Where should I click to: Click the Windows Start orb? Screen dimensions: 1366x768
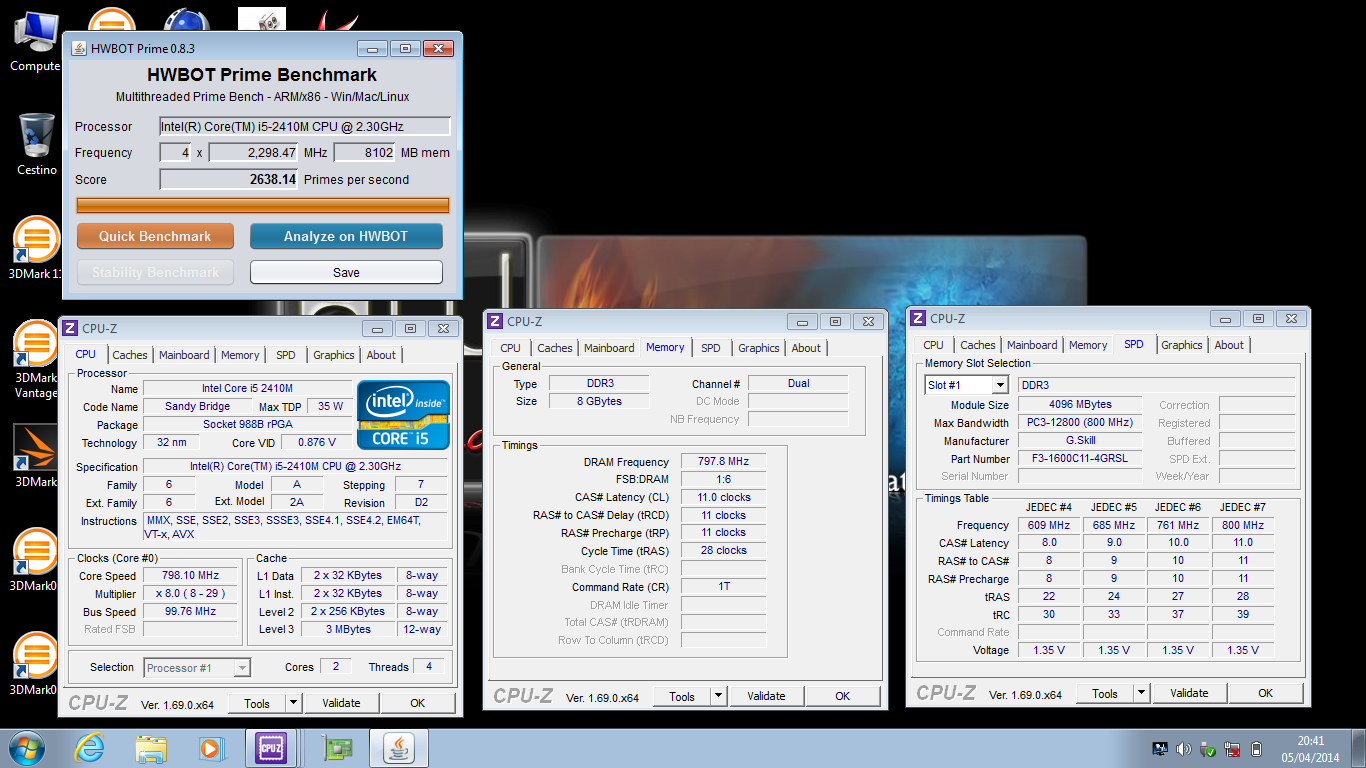coord(27,748)
